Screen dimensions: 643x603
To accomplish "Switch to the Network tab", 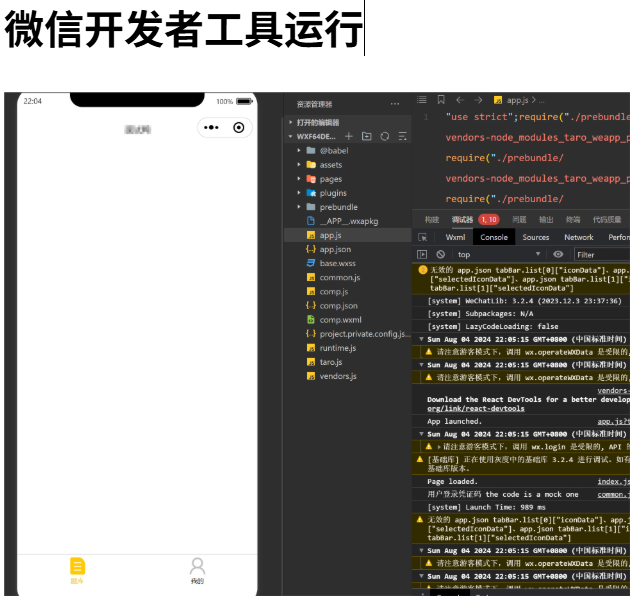I will click(578, 238).
